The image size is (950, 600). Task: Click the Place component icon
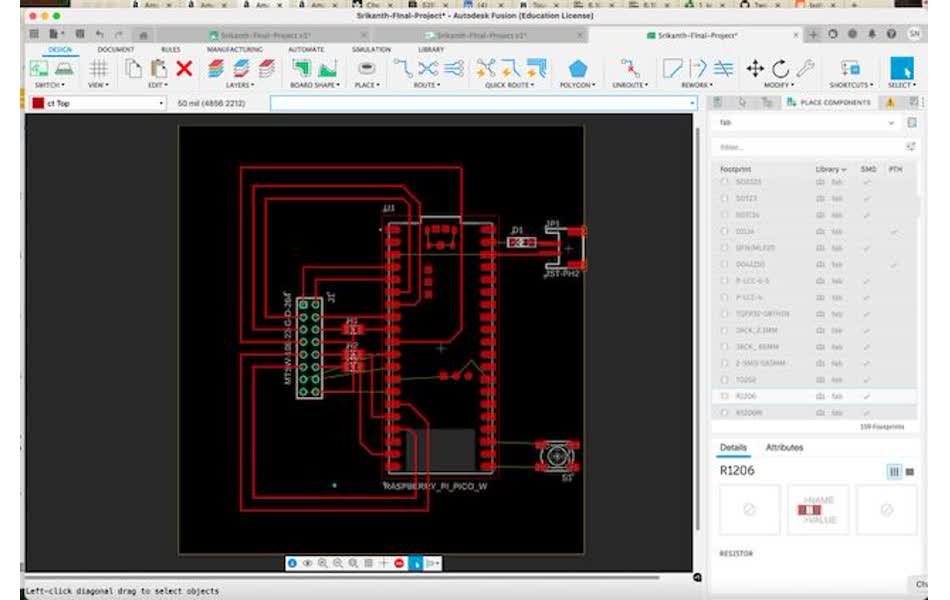point(367,69)
